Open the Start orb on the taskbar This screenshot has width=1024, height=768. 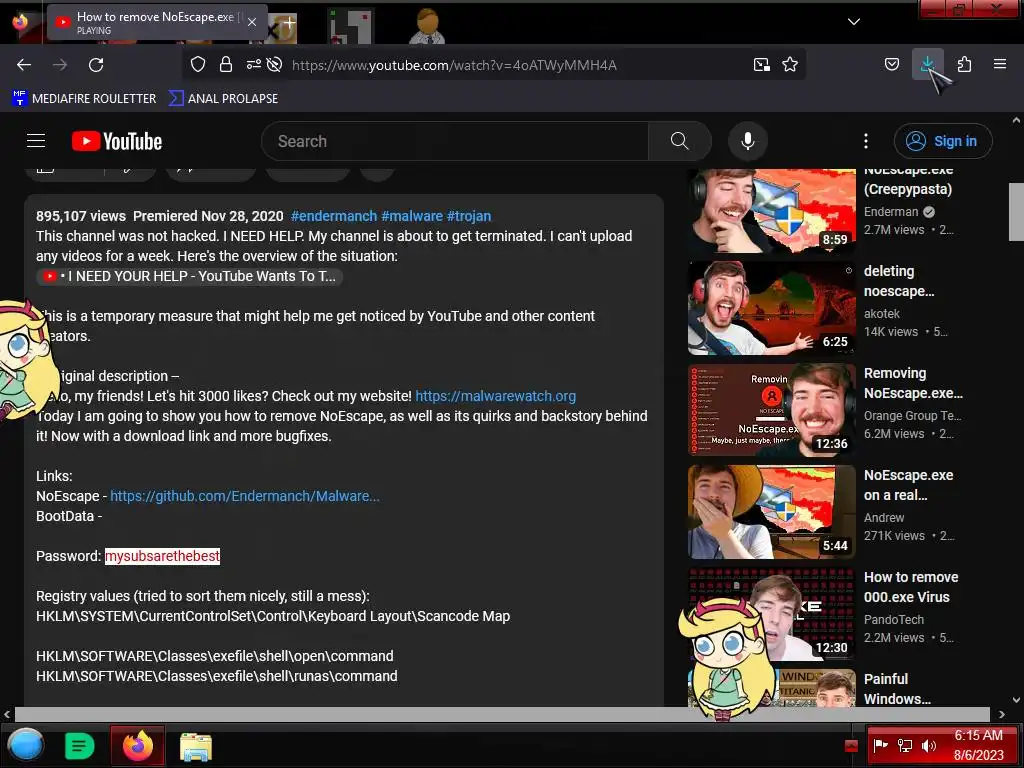tap(25, 745)
